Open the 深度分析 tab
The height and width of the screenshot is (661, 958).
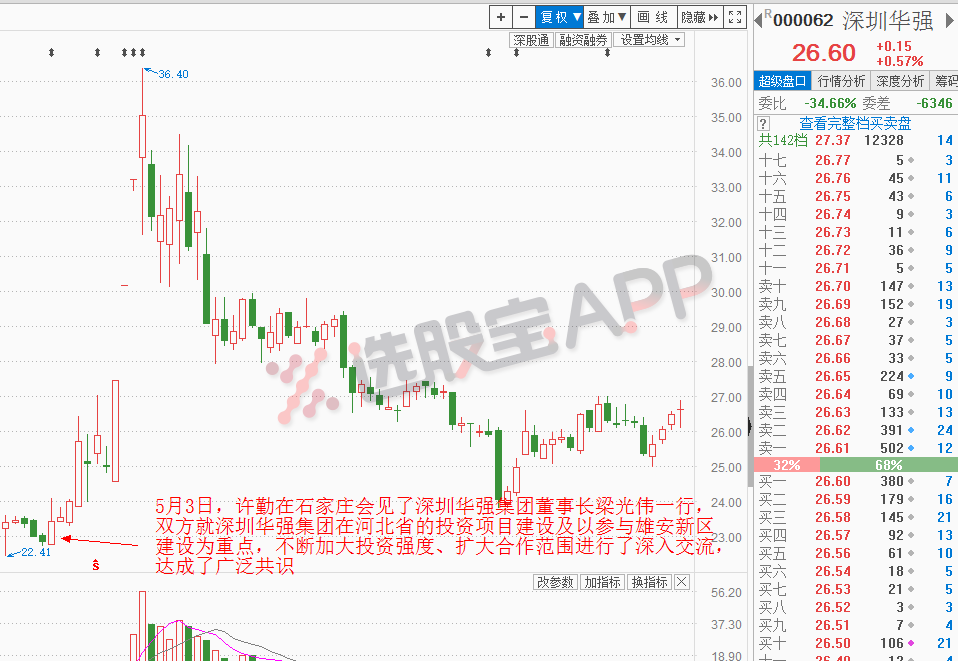[900, 81]
